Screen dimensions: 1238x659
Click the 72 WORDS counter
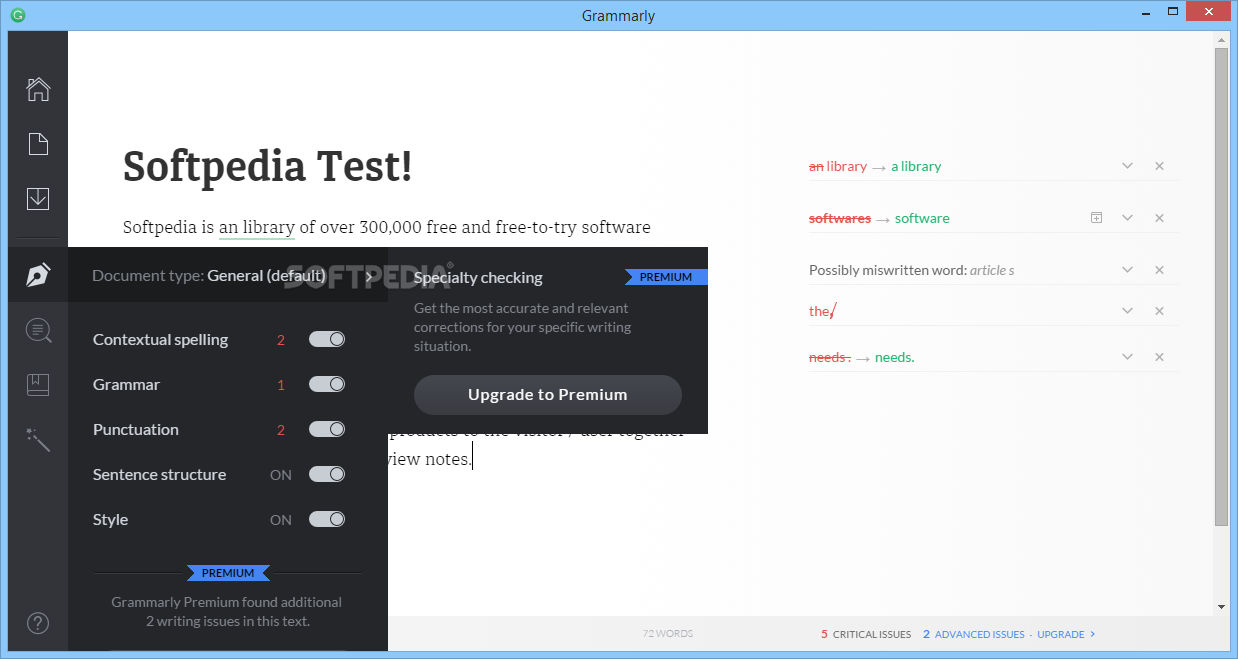[667, 634]
